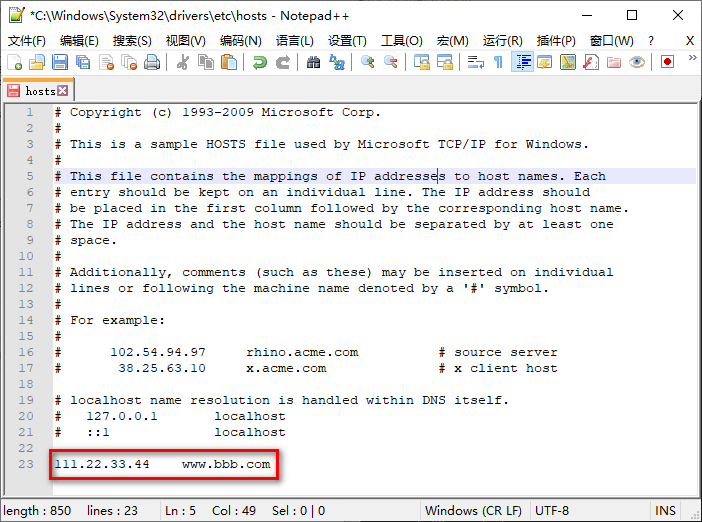Cut the selection with the scissors icon

tap(183, 62)
